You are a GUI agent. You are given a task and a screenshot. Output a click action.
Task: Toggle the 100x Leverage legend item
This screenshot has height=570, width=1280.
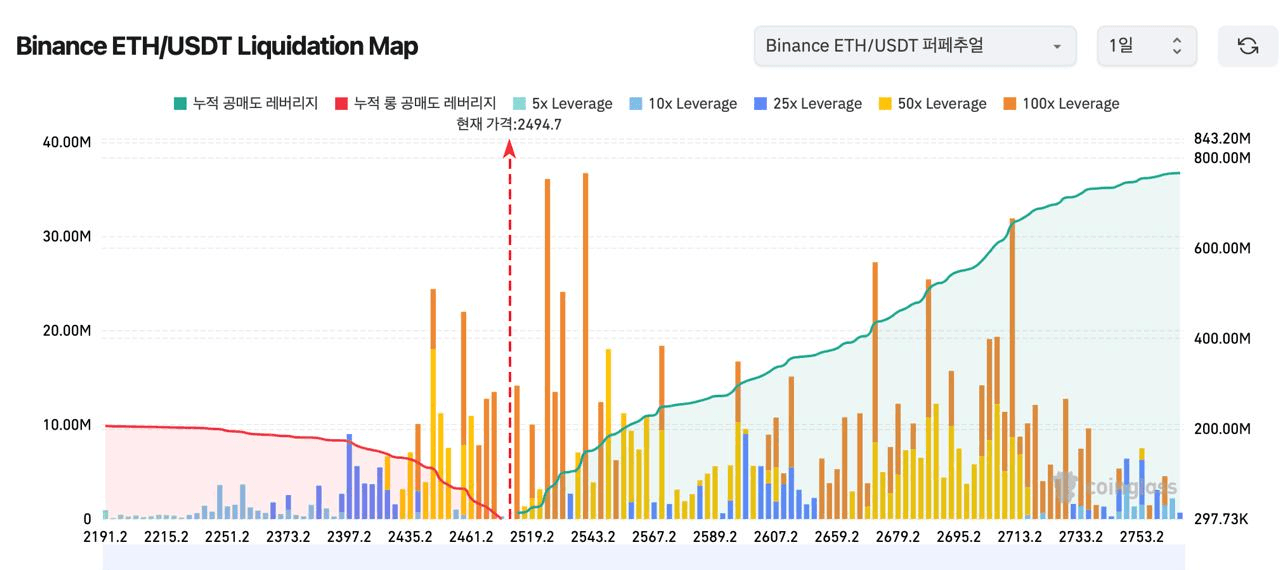1062,103
